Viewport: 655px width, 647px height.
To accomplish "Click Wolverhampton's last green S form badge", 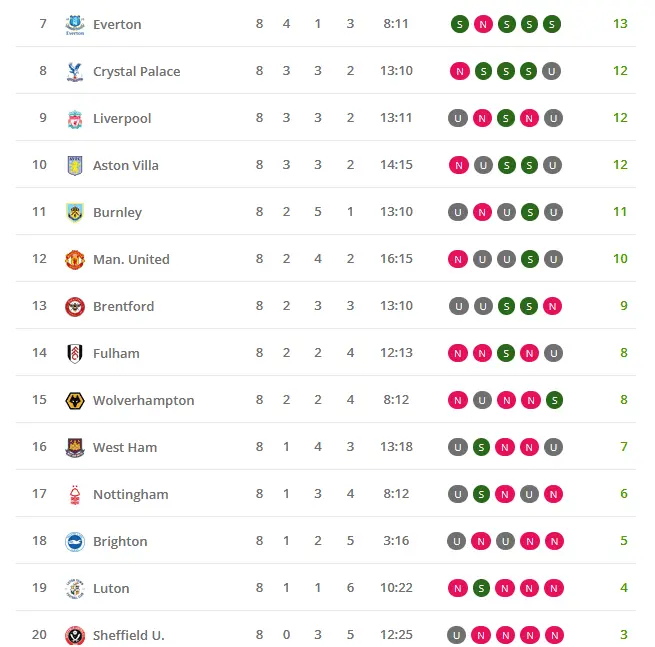I will (553, 400).
